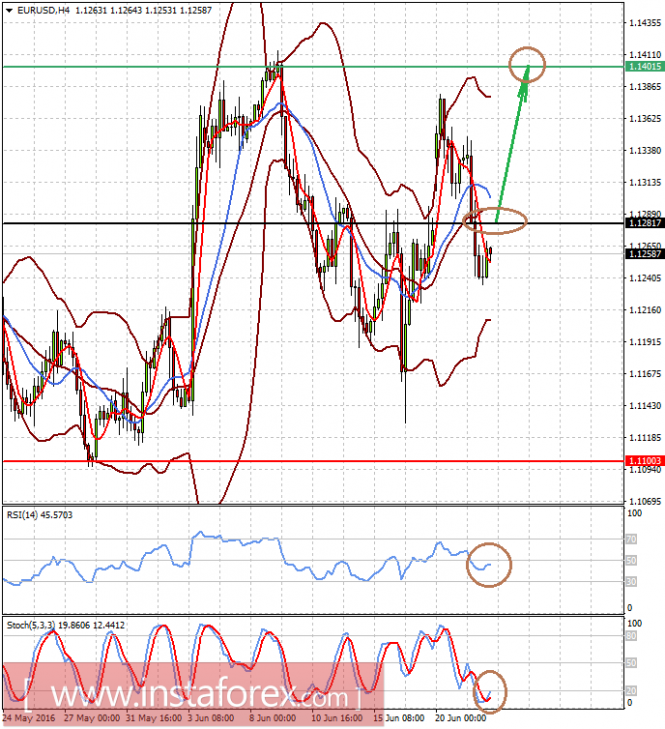Select the Stoch(5,3,3) indicator label
Screen dimensions: 665x729
[x=66, y=625]
